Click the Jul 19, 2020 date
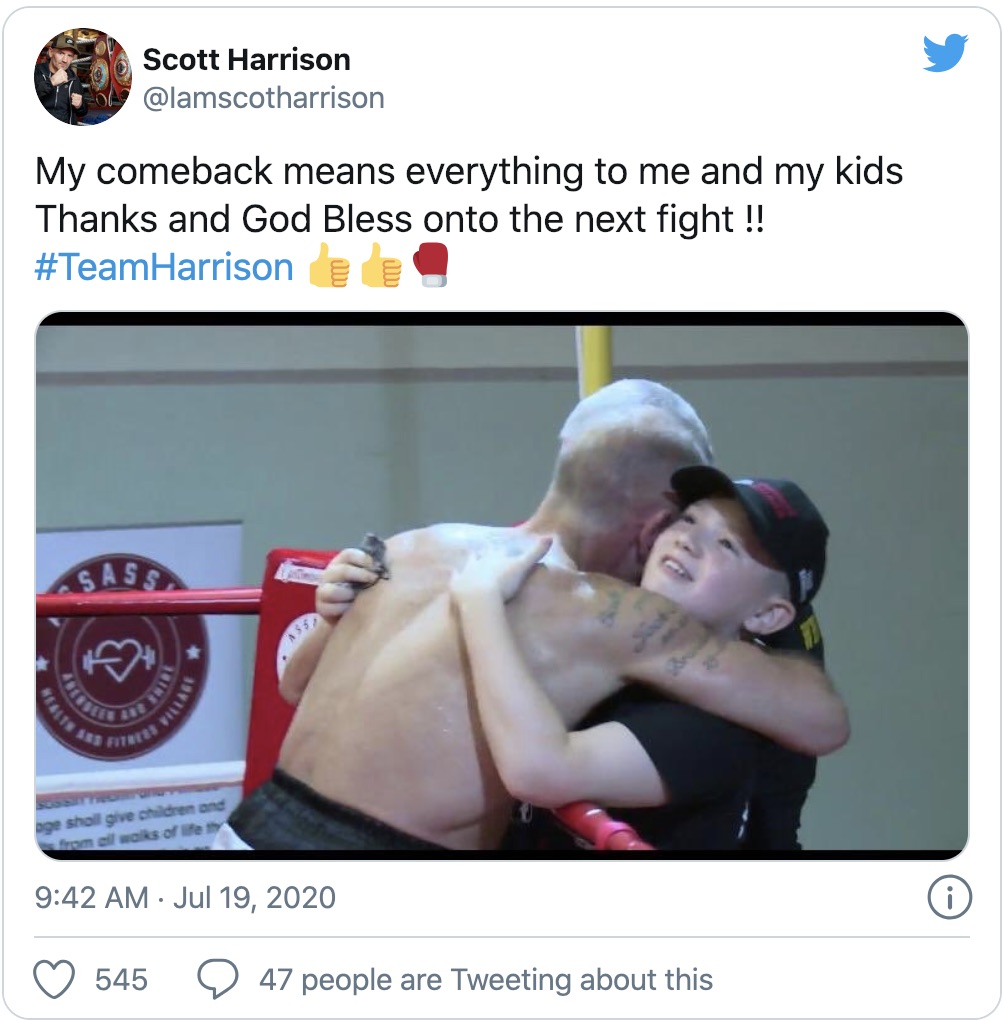The width and height of the screenshot is (1002, 1020). click(x=254, y=898)
